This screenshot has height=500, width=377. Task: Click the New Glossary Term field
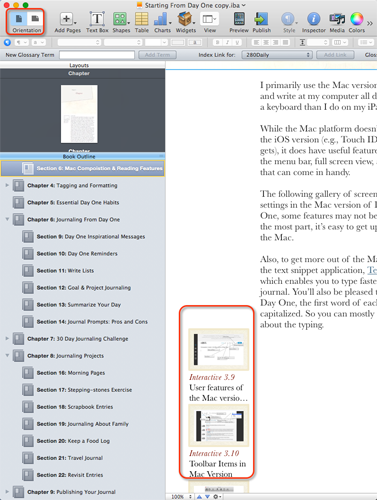97,55
